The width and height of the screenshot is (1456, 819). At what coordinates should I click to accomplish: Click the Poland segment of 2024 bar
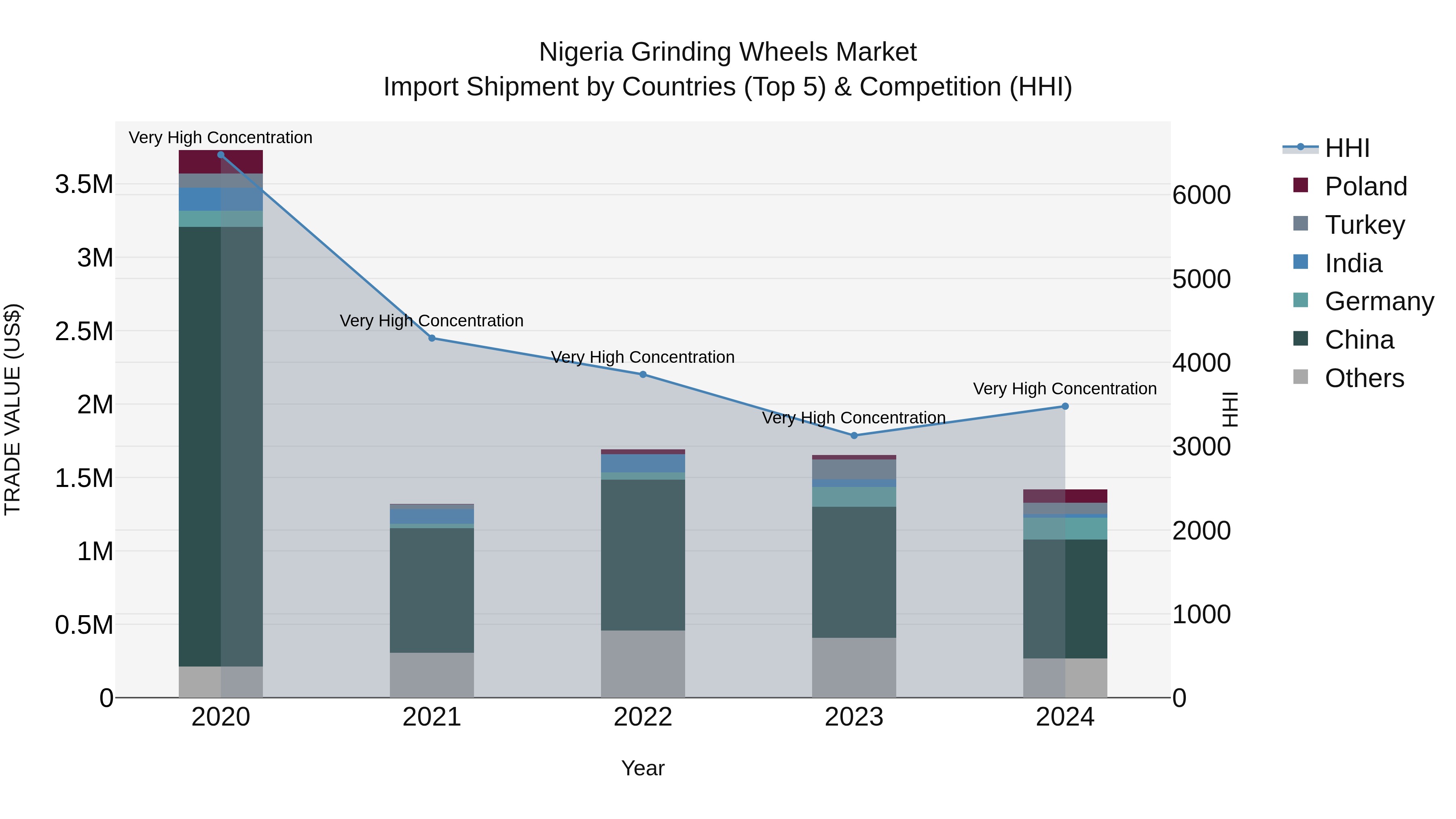click(1065, 496)
